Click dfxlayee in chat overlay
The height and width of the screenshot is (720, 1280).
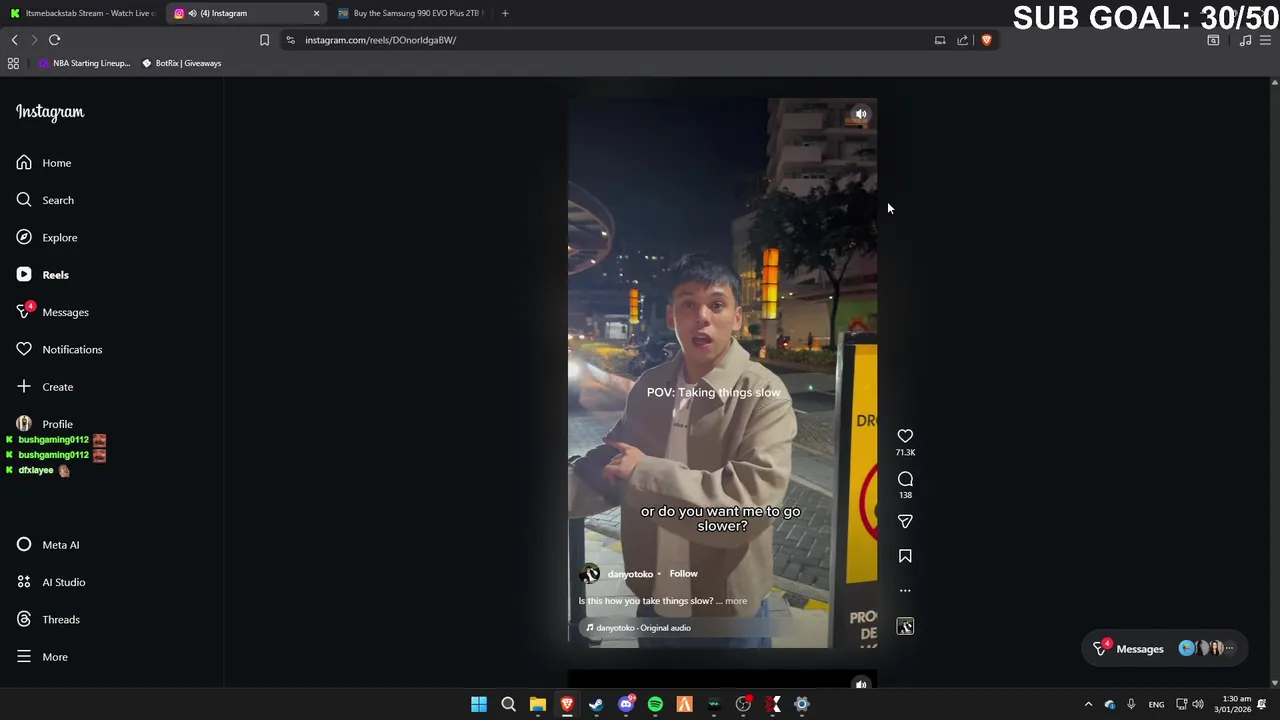click(x=35, y=470)
